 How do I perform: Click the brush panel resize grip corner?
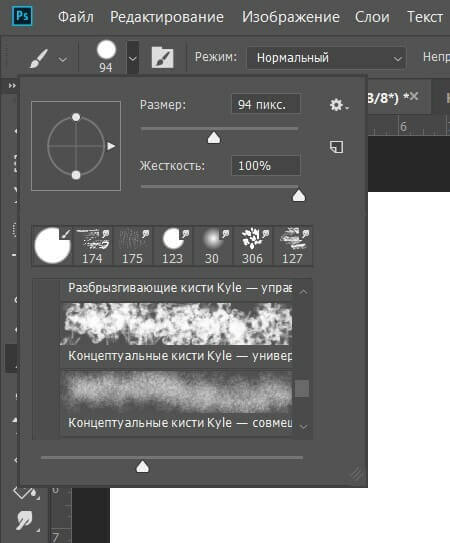point(356,473)
